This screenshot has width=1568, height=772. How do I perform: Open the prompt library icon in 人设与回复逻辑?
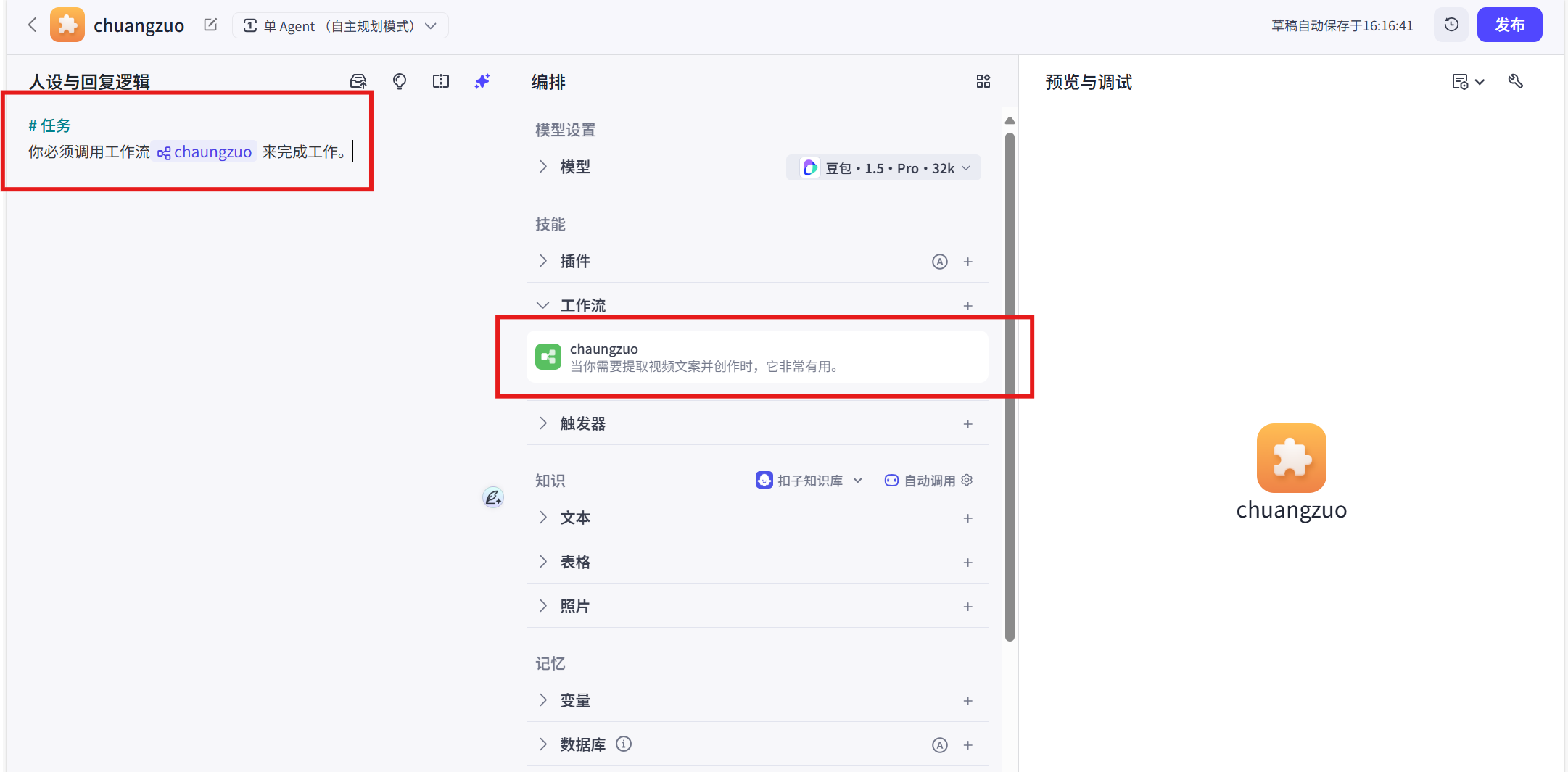coord(358,81)
